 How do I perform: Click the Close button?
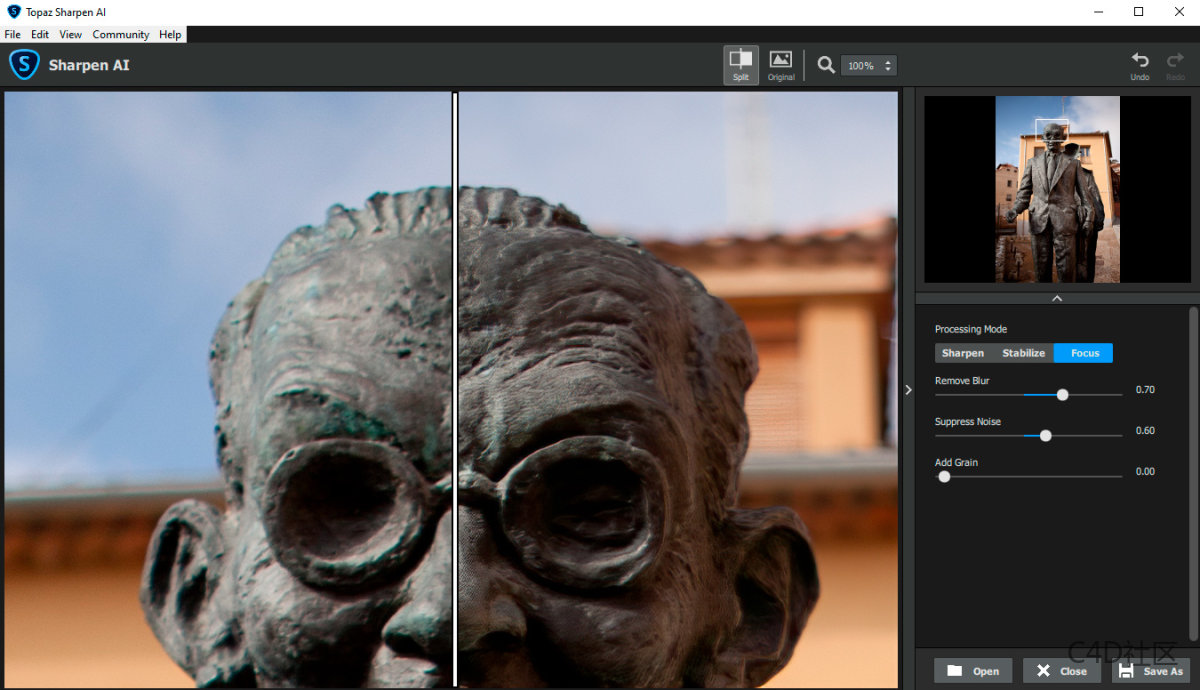click(x=1061, y=670)
